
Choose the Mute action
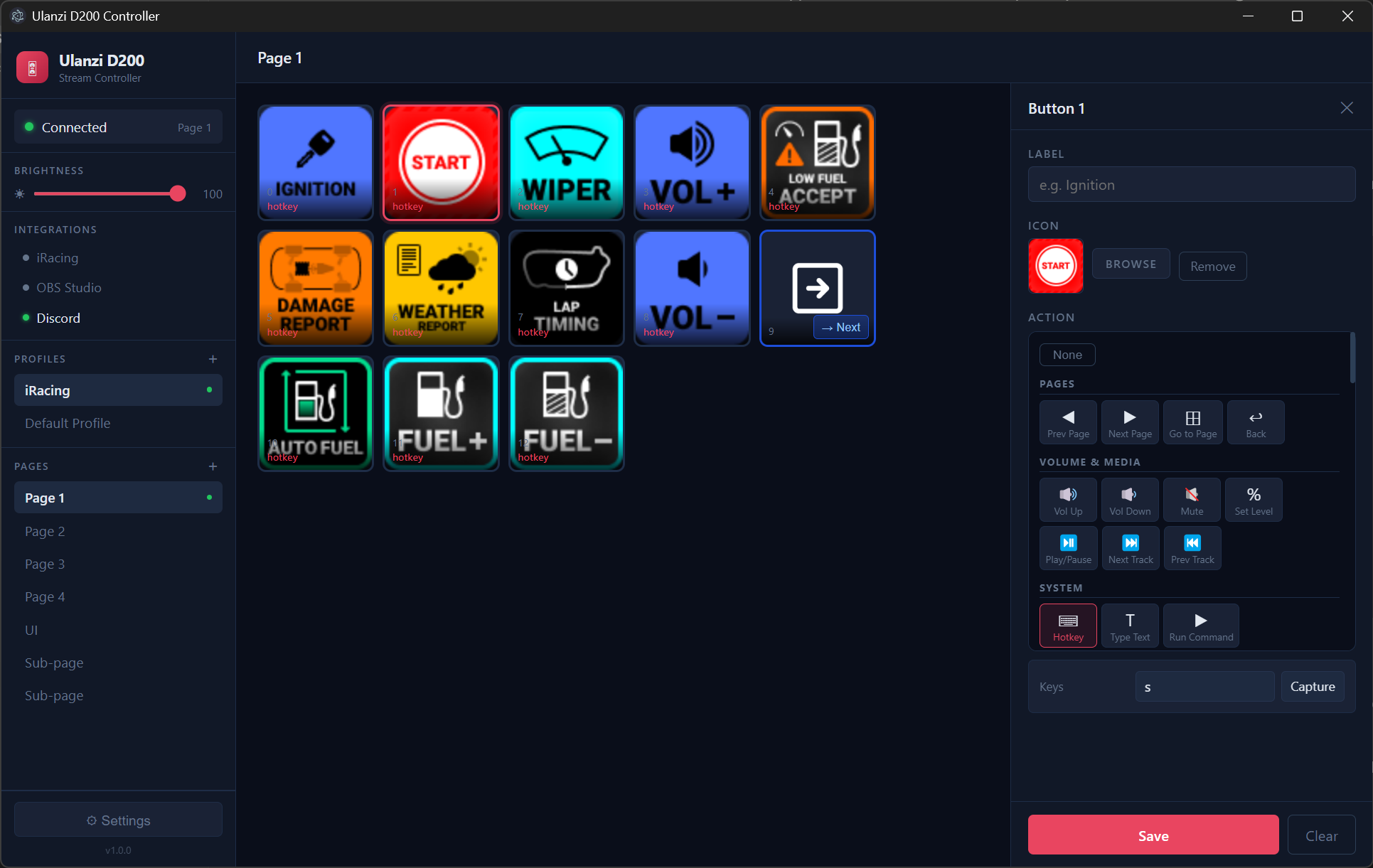[1192, 500]
